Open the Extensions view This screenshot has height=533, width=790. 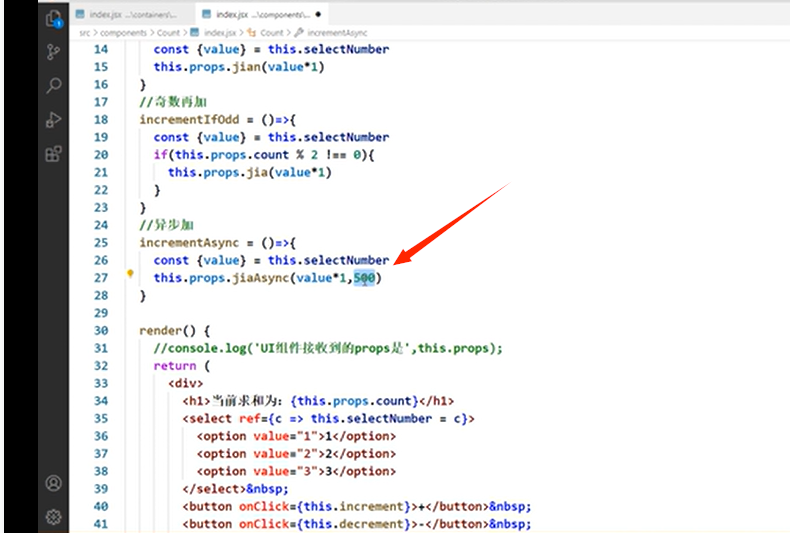click(53, 153)
